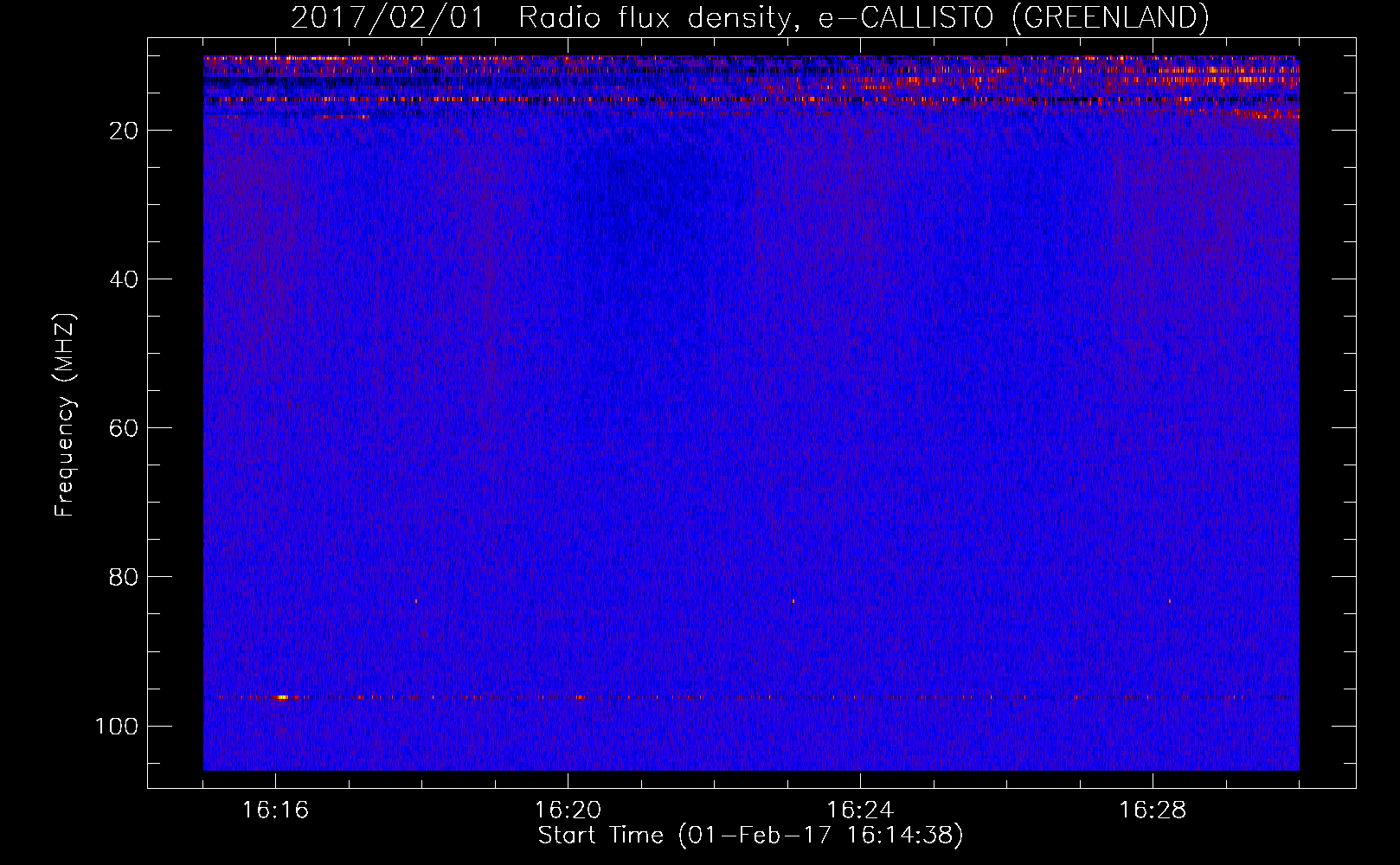Select the 16:28 time tick label
This screenshot has width=1400, height=865.
coord(1153,811)
